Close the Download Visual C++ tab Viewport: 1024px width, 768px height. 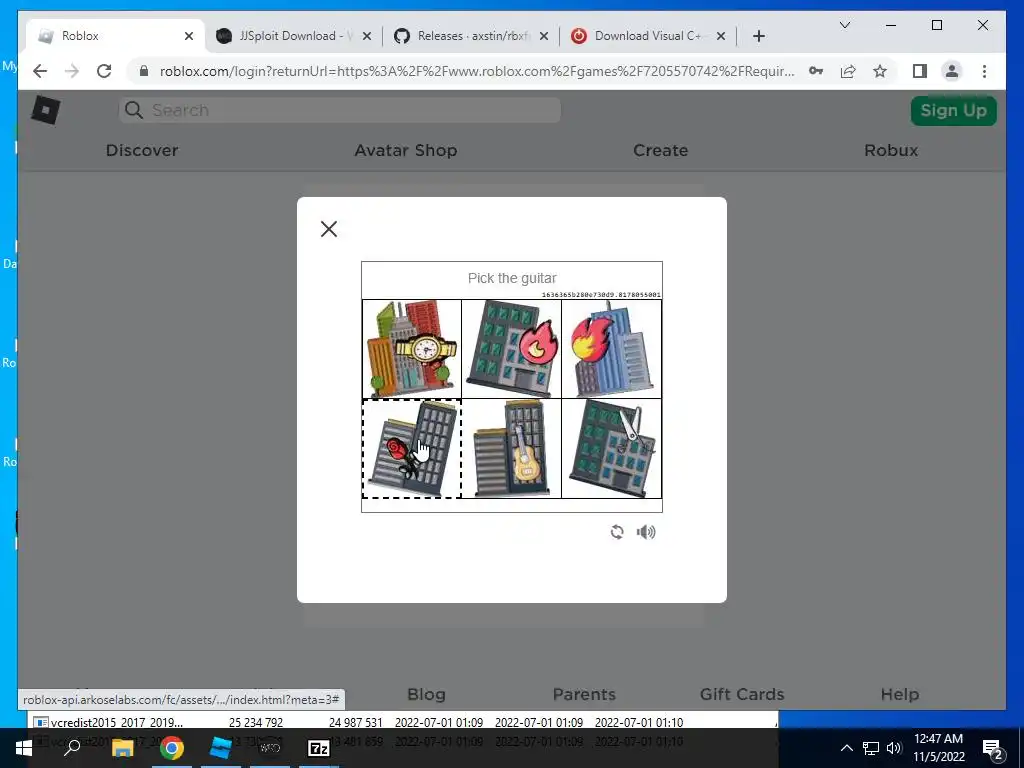point(721,36)
